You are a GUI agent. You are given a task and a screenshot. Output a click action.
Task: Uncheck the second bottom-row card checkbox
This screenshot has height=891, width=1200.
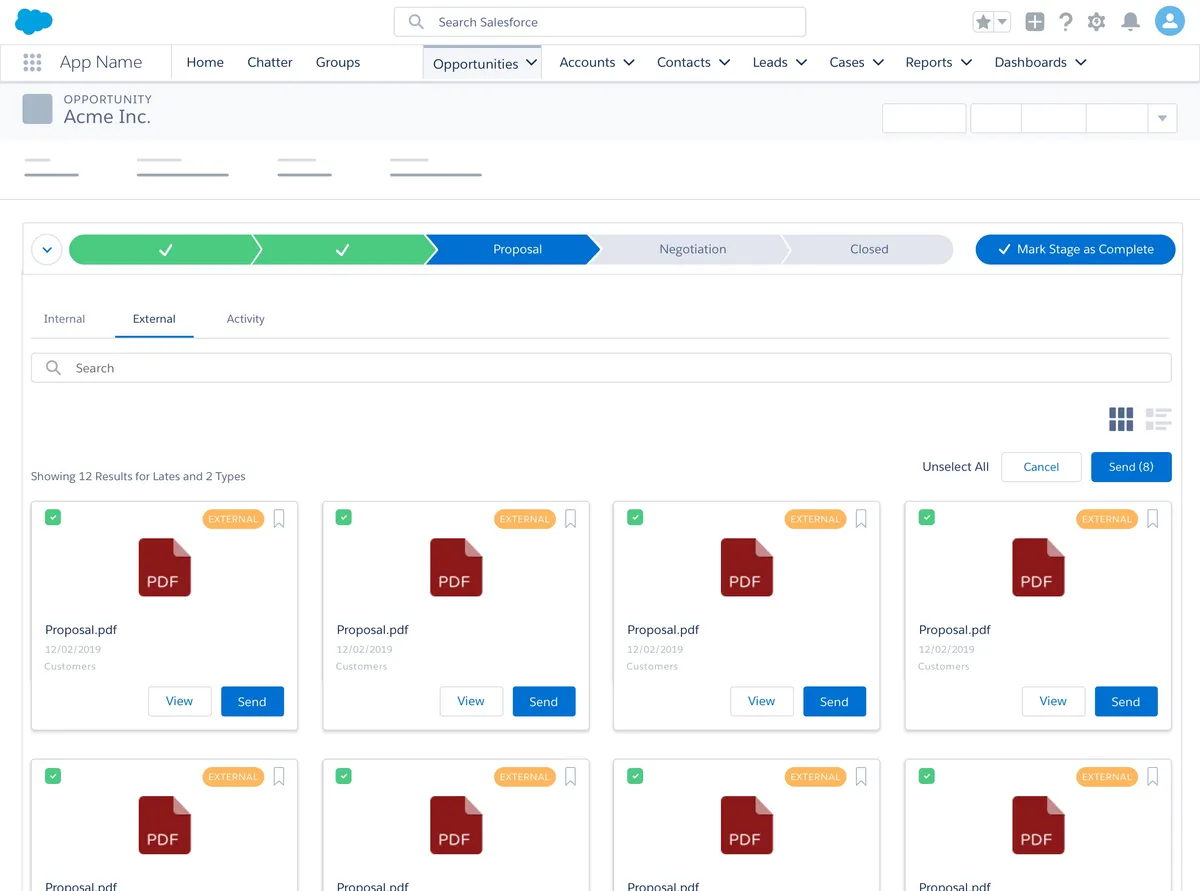tap(344, 775)
